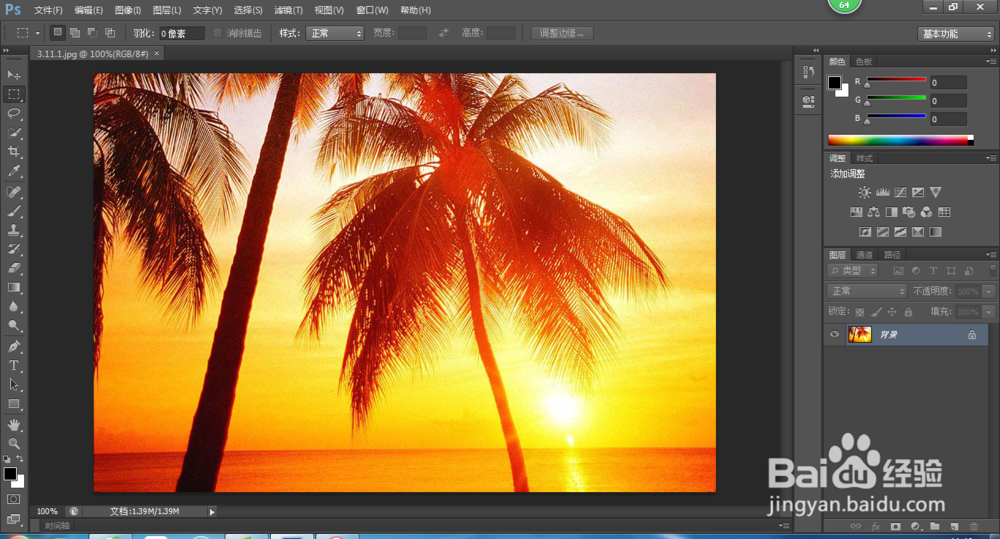Activate the Pen tool

pos(13,346)
